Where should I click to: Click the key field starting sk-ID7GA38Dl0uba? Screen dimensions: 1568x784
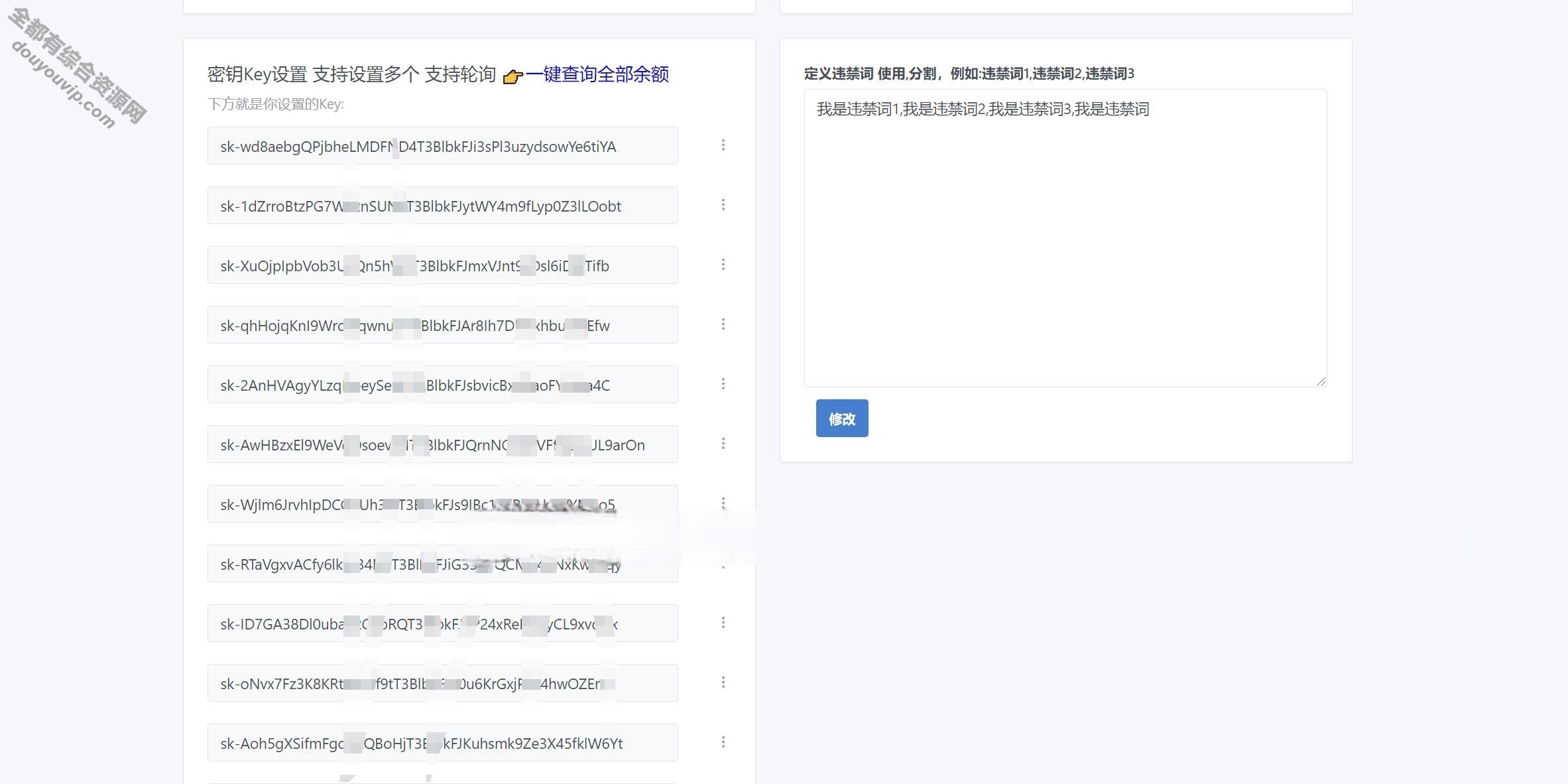442,623
